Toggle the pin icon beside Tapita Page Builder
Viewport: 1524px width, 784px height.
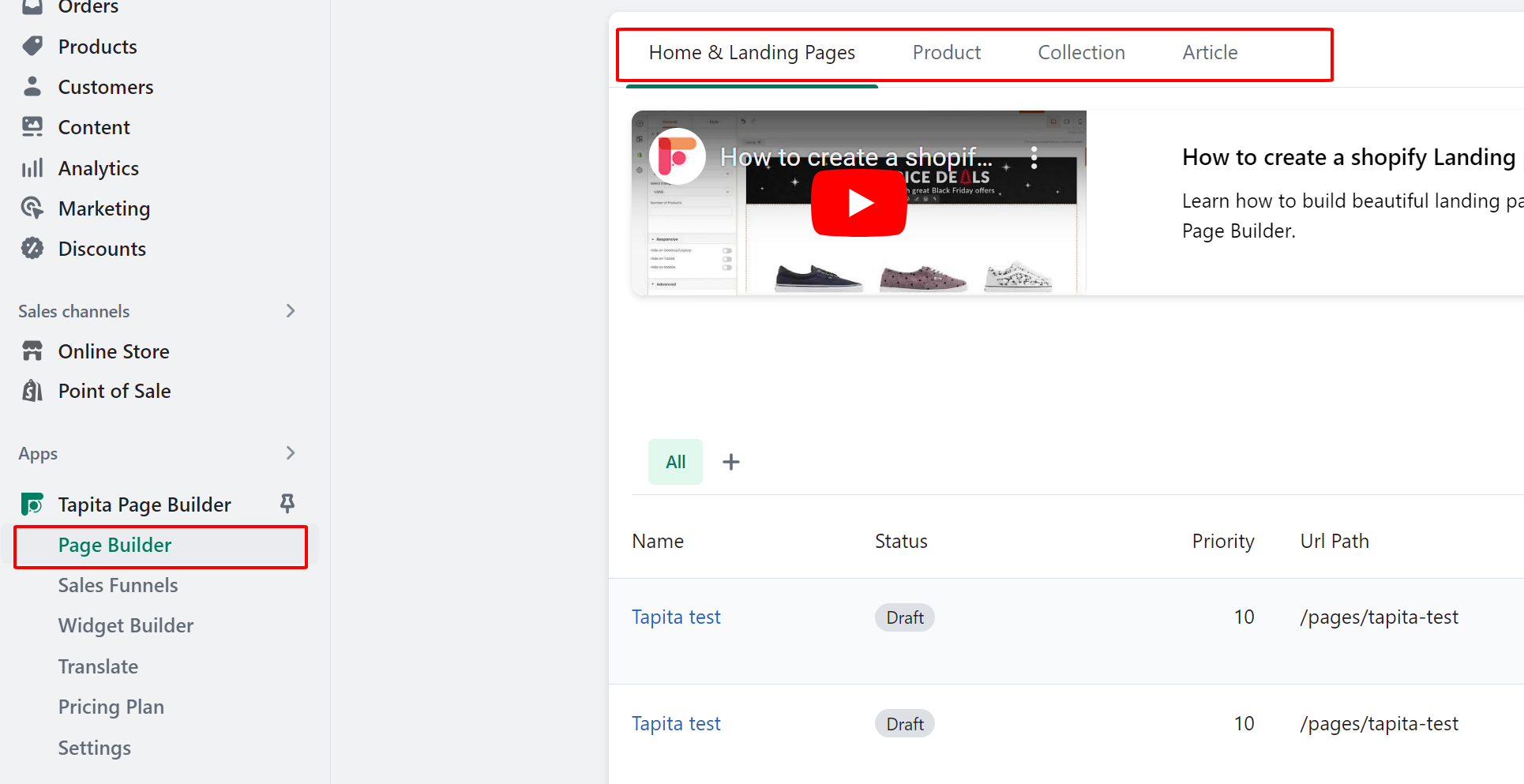click(287, 504)
